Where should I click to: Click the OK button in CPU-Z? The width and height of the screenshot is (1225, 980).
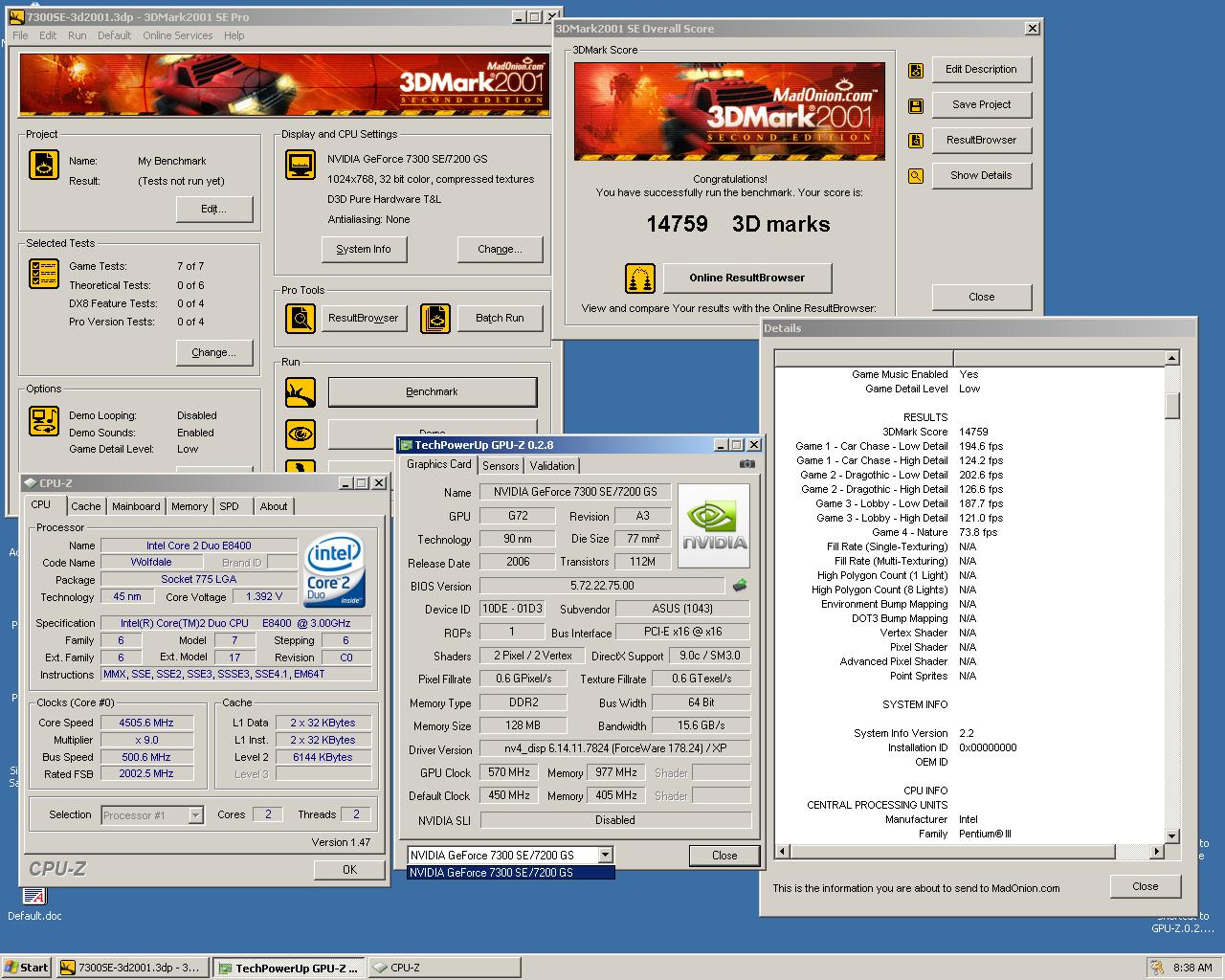tap(349, 870)
